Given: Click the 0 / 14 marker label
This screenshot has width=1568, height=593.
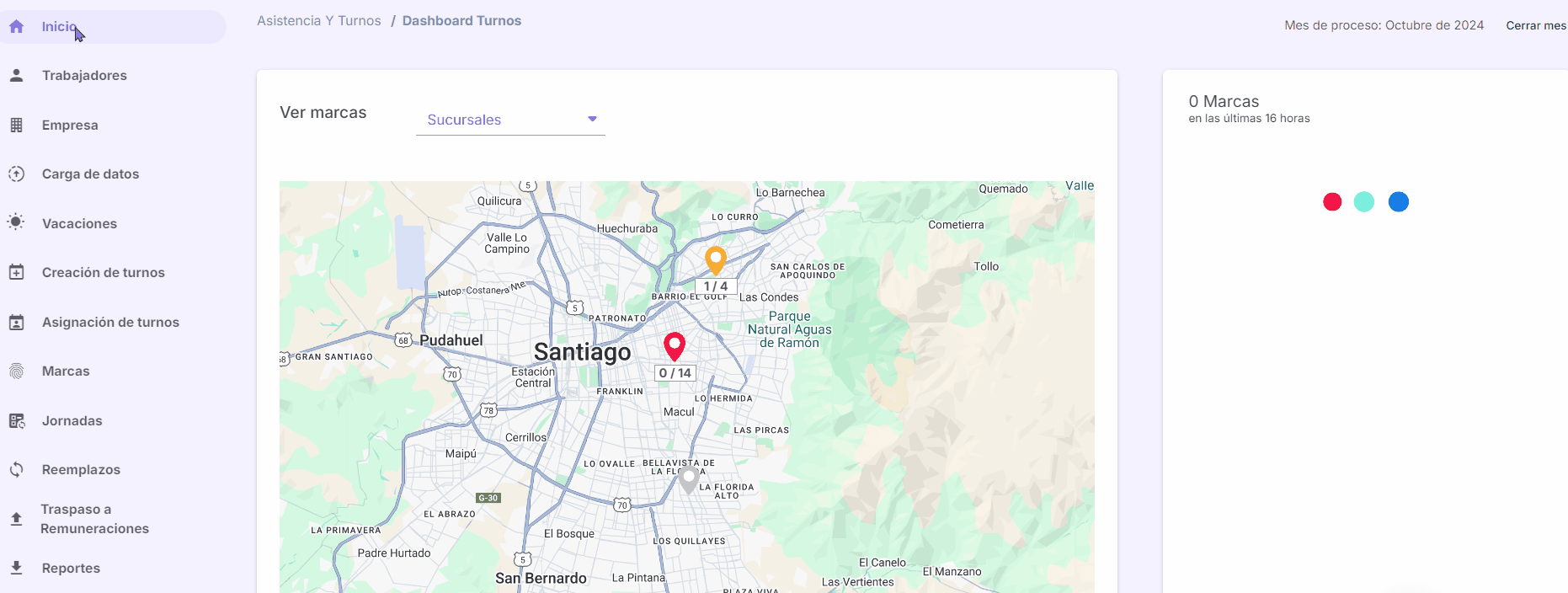Looking at the screenshot, I should (x=675, y=373).
